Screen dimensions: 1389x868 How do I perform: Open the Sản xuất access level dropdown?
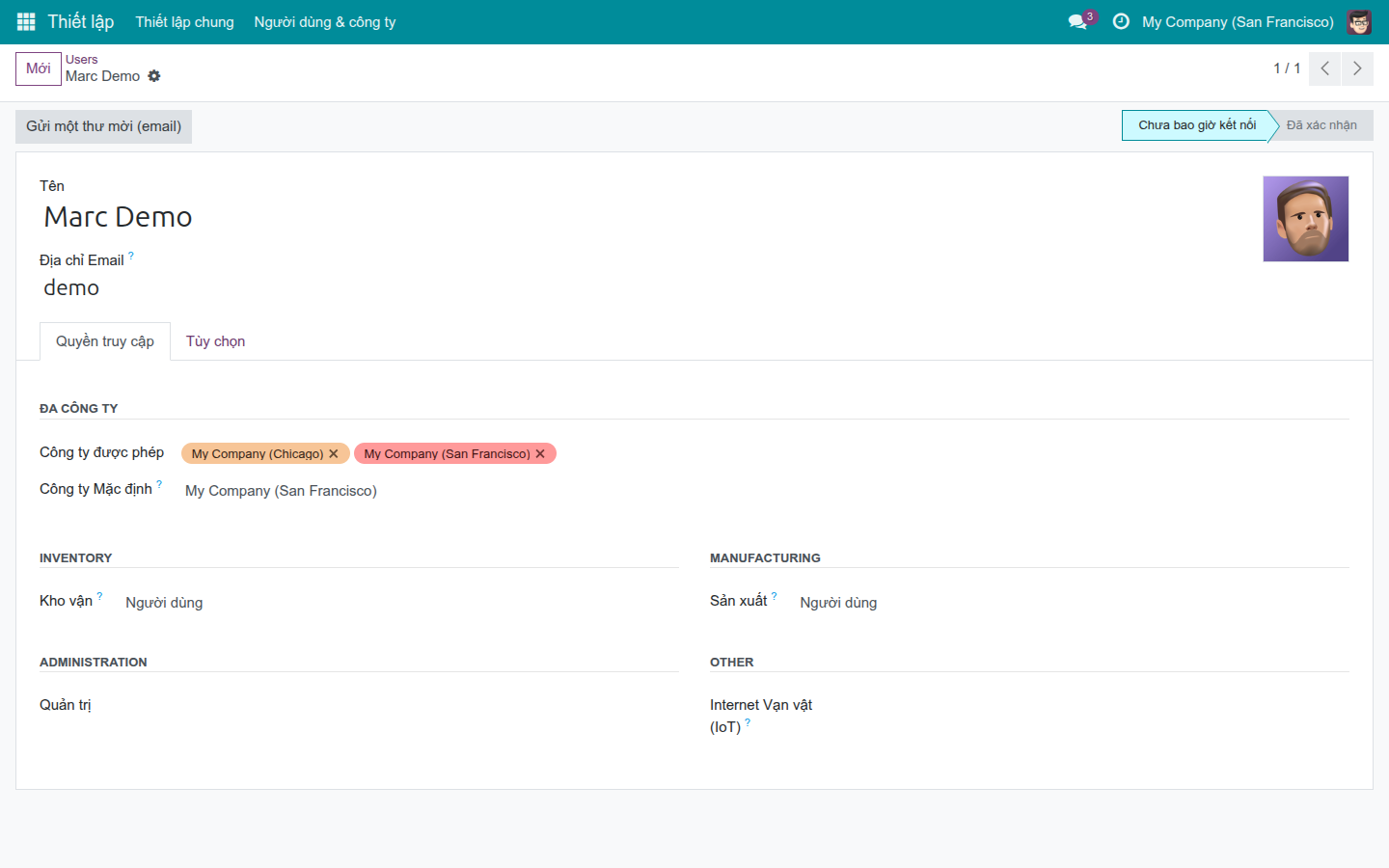[x=1073, y=603]
